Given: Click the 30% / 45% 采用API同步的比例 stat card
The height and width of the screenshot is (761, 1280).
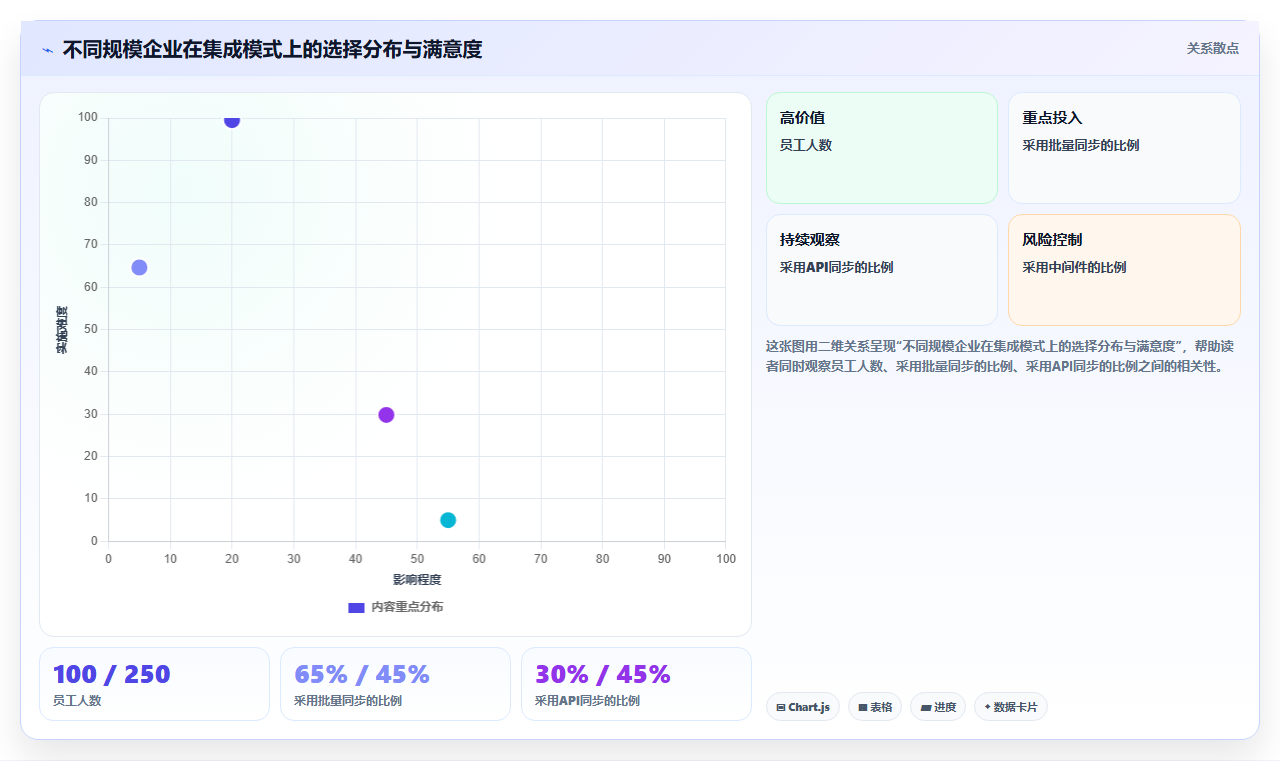Looking at the screenshot, I should pos(636,684).
